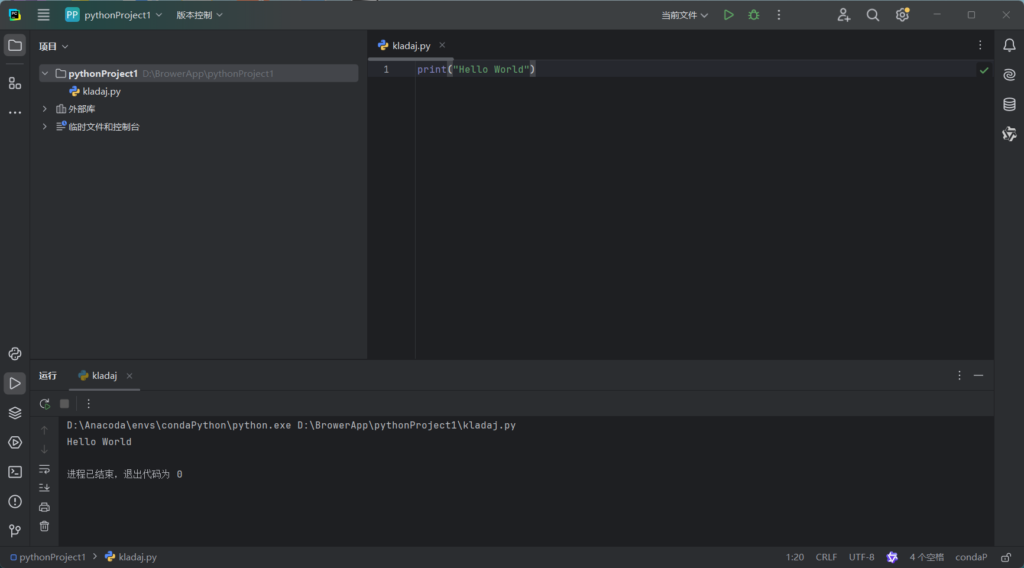Click 4 个空格 indent setting

[x=926, y=557]
